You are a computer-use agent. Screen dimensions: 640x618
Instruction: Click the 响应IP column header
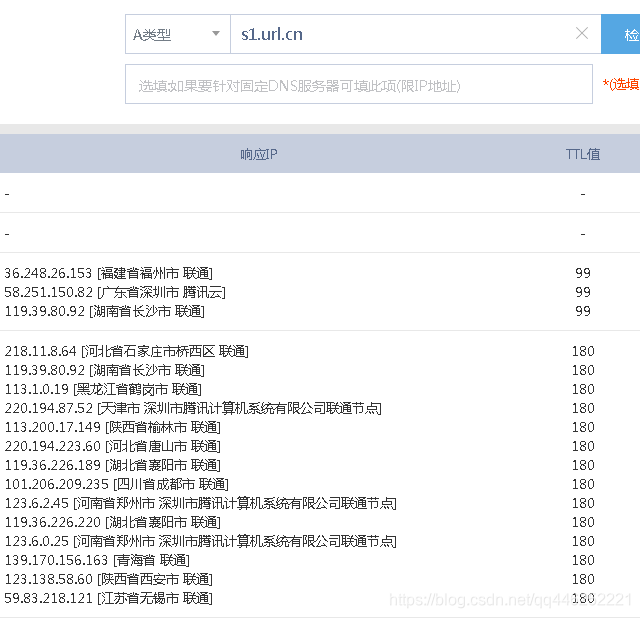point(258,154)
